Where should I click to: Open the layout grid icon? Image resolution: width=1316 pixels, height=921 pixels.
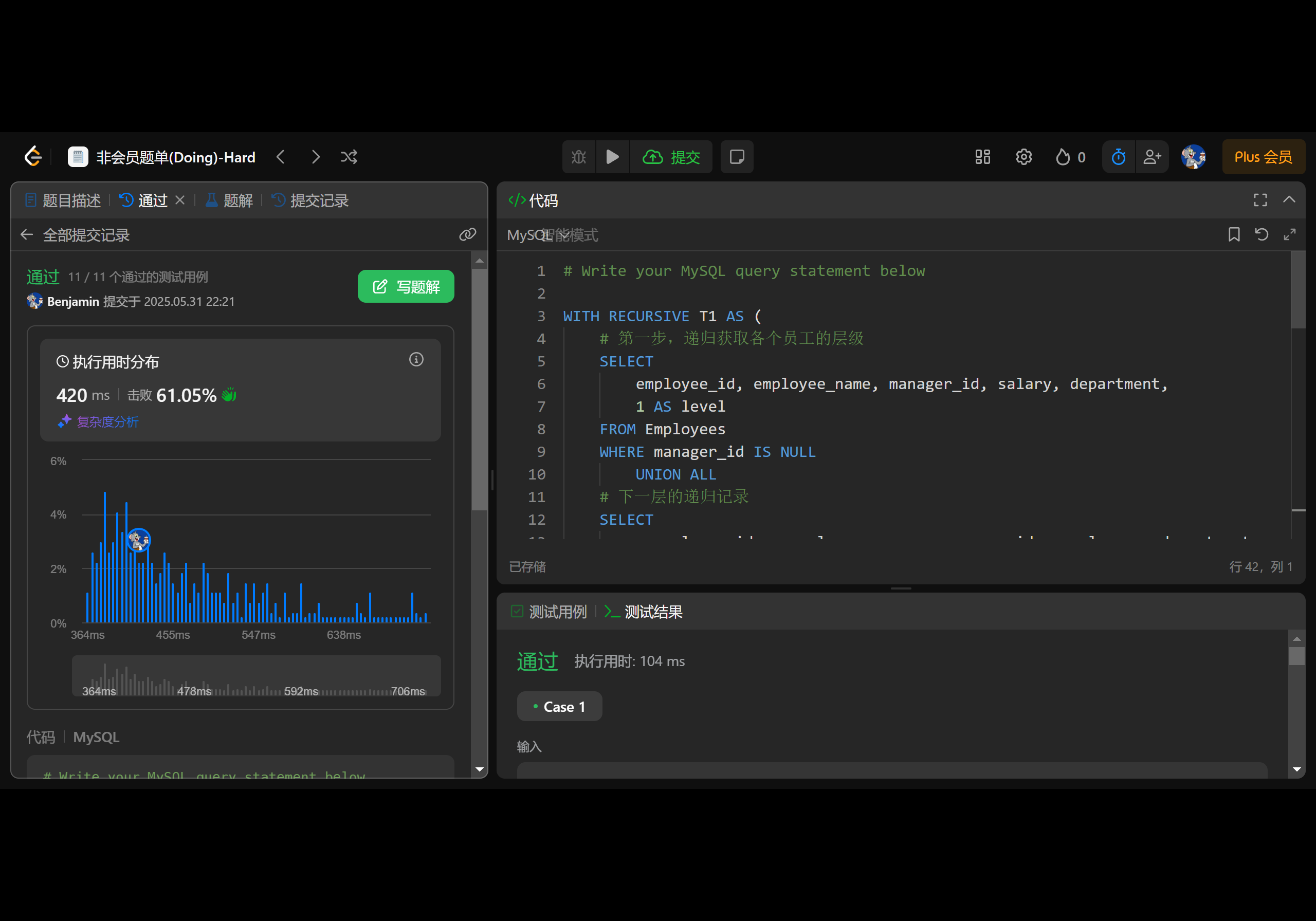[982, 157]
